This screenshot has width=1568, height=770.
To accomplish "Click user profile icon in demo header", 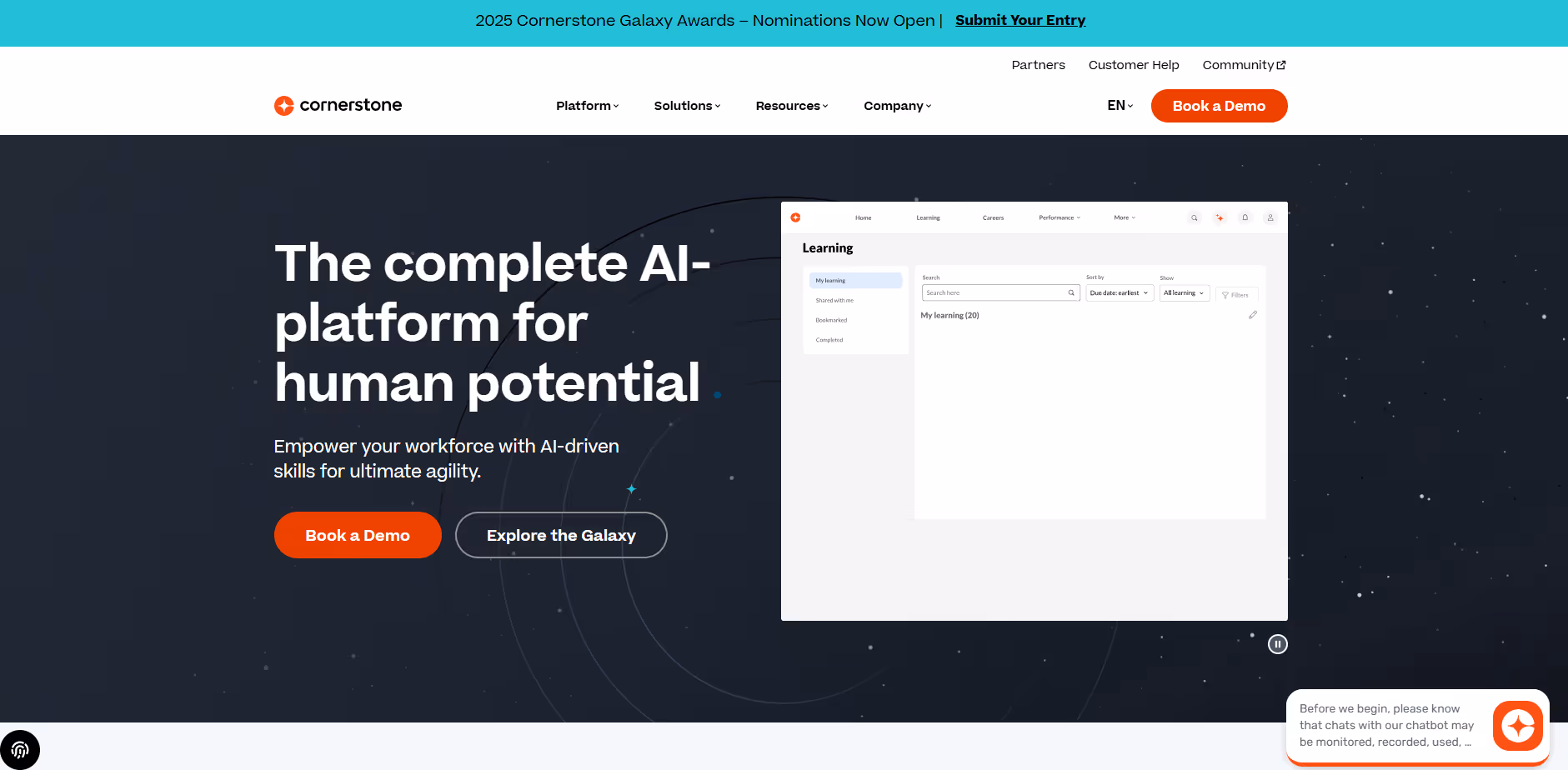I will [x=1270, y=217].
